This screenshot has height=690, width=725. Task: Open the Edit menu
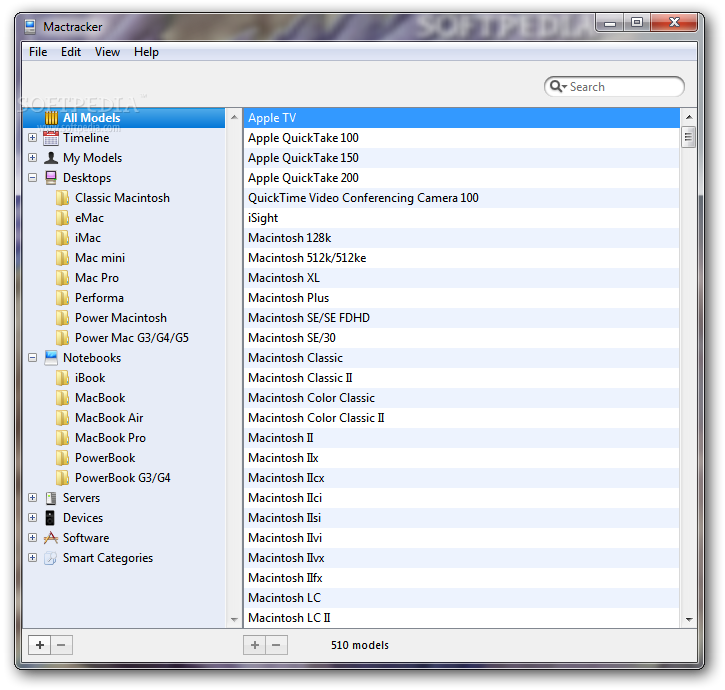click(x=71, y=52)
